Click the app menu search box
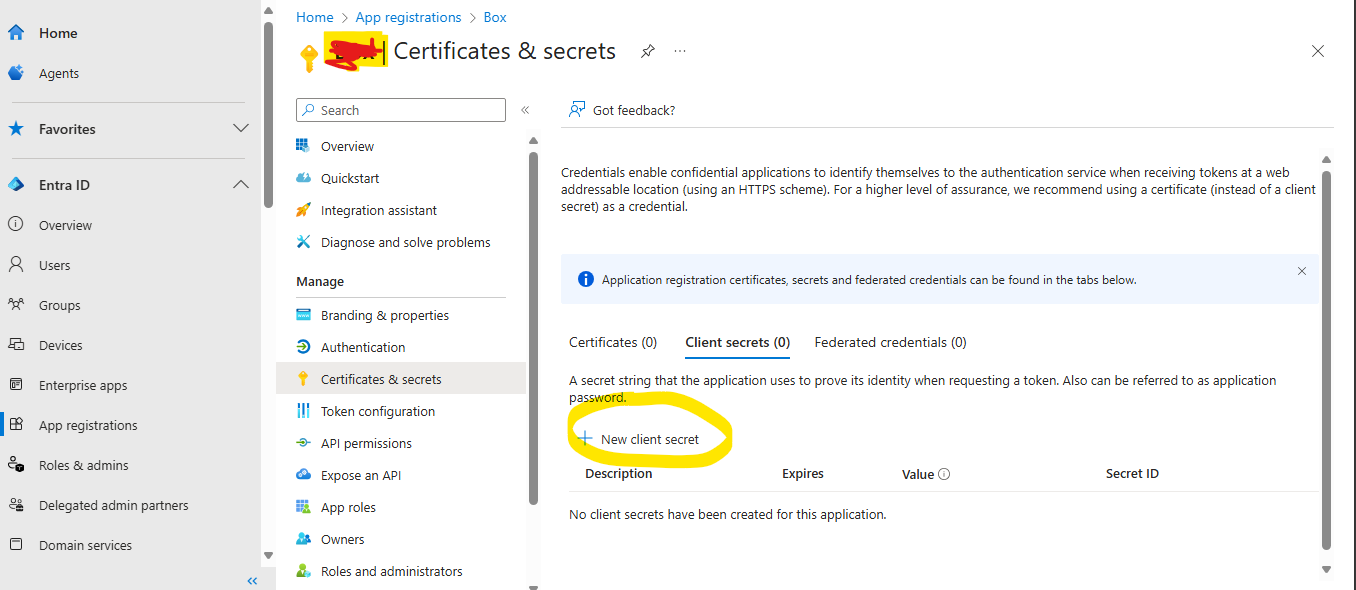Viewport: 1356px width, 590px height. [x=400, y=110]
